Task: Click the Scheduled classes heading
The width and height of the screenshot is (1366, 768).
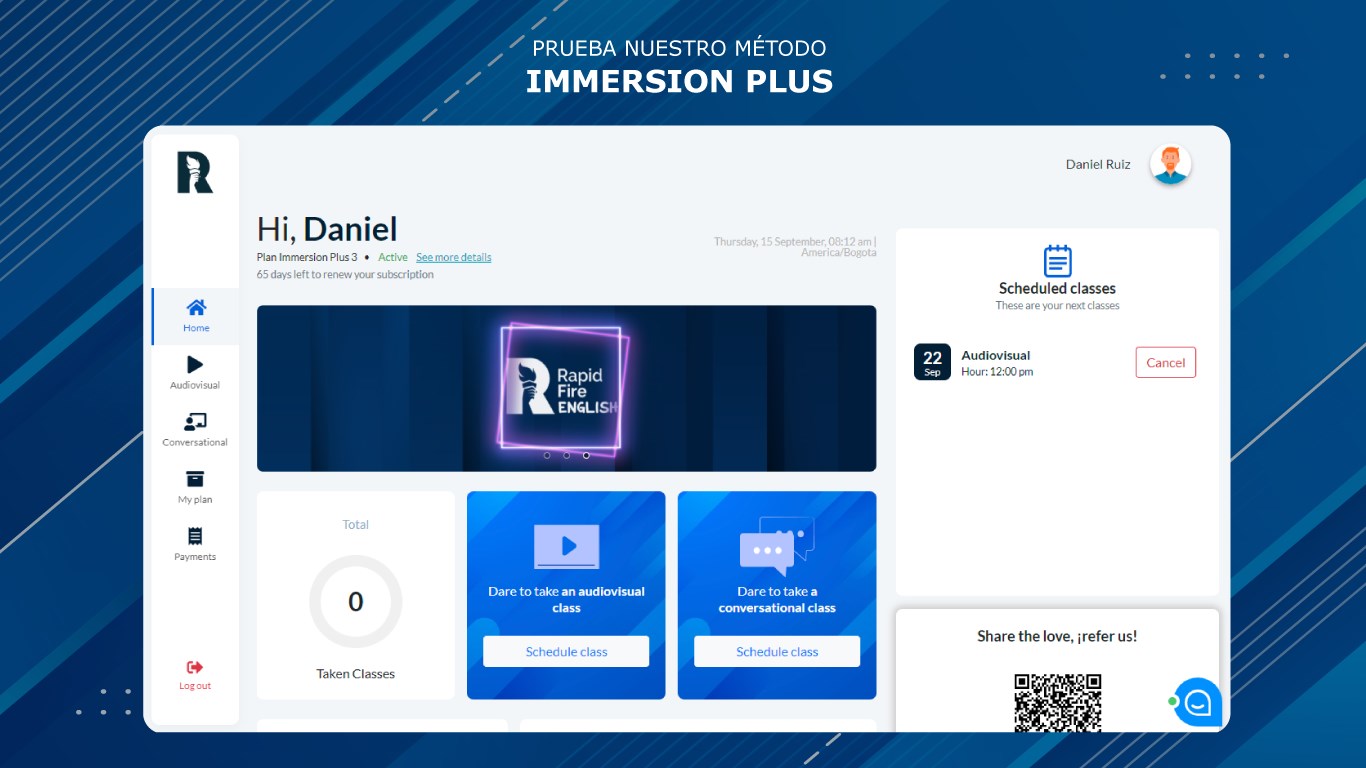Action: (1057, 288)
